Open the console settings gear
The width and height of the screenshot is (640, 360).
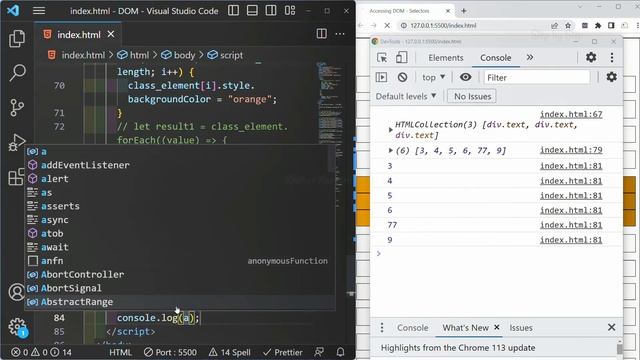tap(611, 77)
